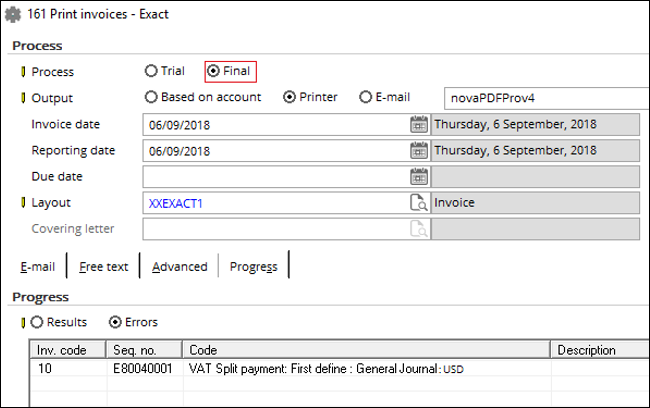Select the Final process radio button
The height and width of the screenshot is (408, 650).
(x=213, y=71)
